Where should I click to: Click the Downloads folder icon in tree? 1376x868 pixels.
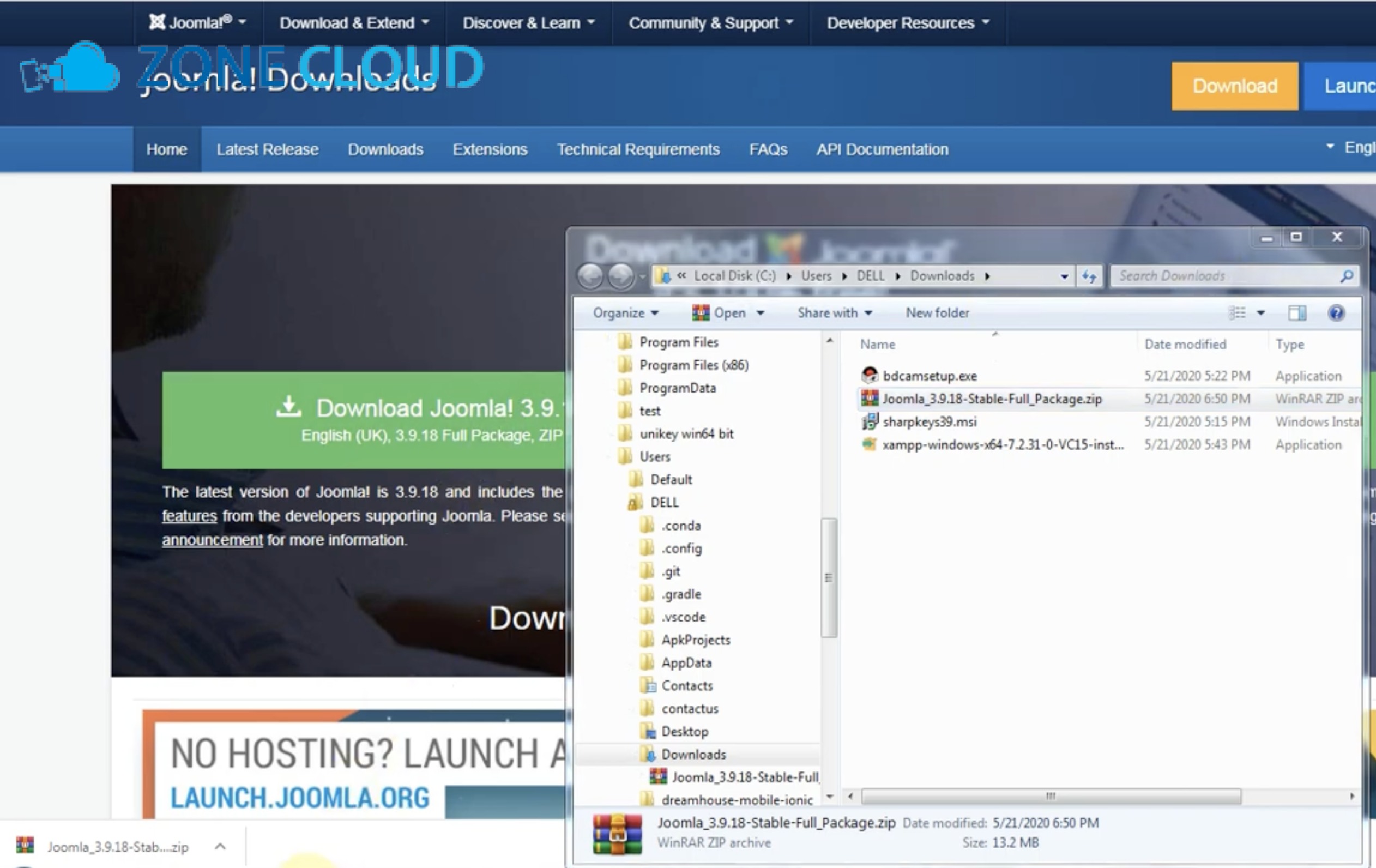pyautogui.click(x=647, y=754)
